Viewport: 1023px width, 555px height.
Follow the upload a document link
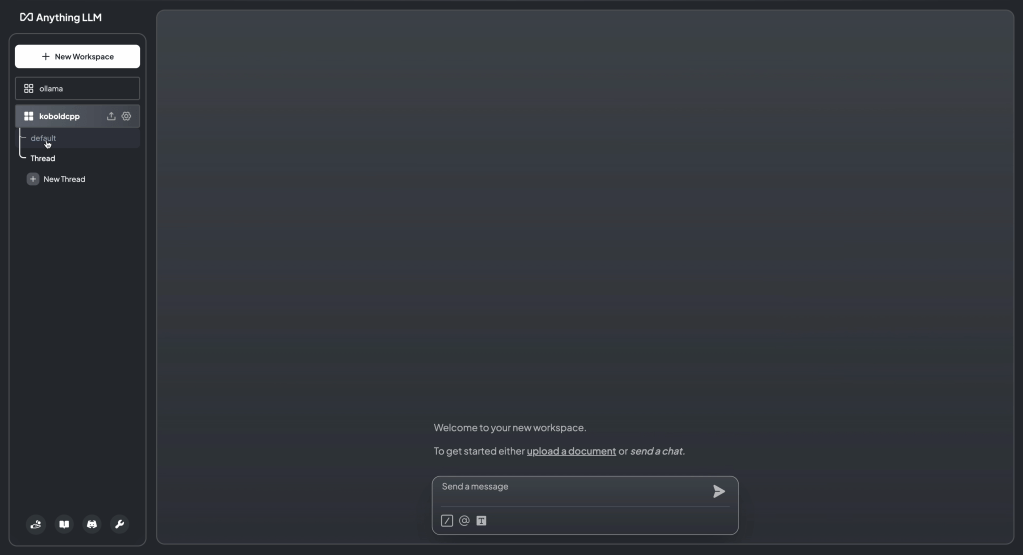[x=572, y=451]
